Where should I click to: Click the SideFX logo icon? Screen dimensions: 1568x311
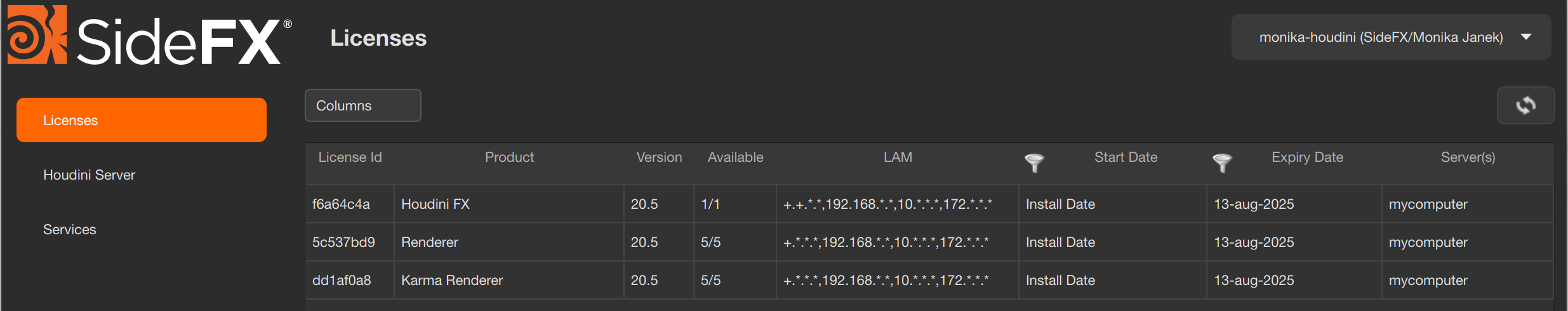[x=37, y=35]
